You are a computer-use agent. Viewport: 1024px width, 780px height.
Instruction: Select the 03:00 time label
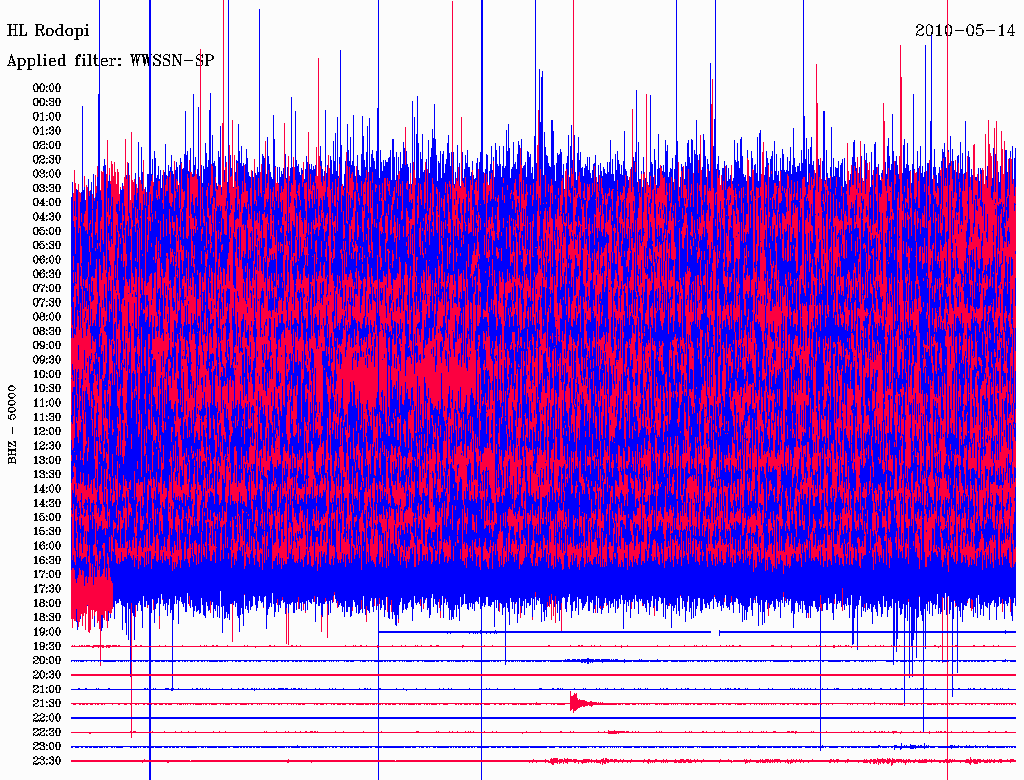(47, 174)
